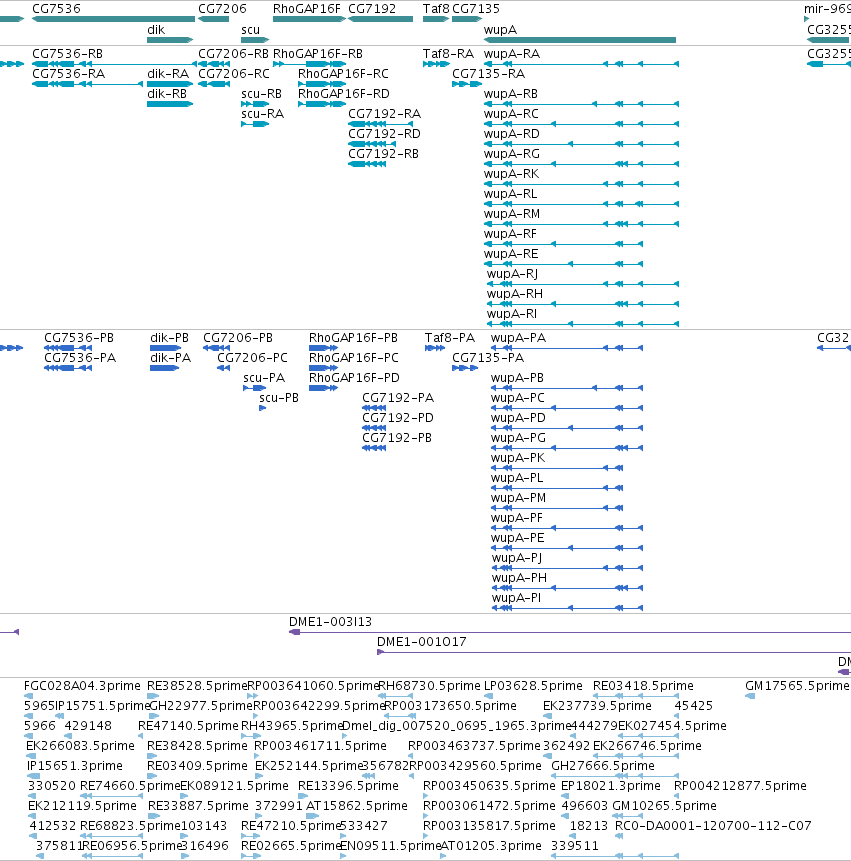
Task: Open the wupA-RA transcript
Action: (x=512, y=54)
